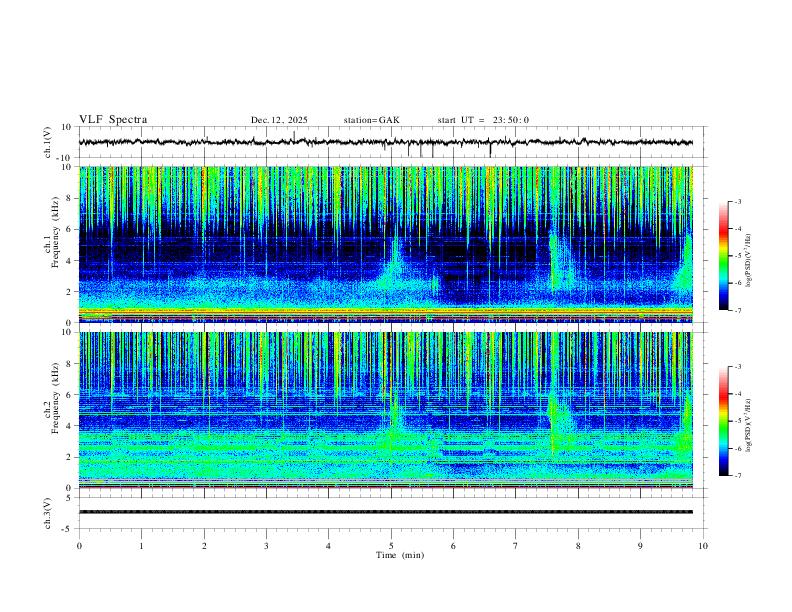Image resolution: width=792 pixels, height=612 pixels.
Task: Click the ch.1 waveform trace
Action: click(385, 142)
